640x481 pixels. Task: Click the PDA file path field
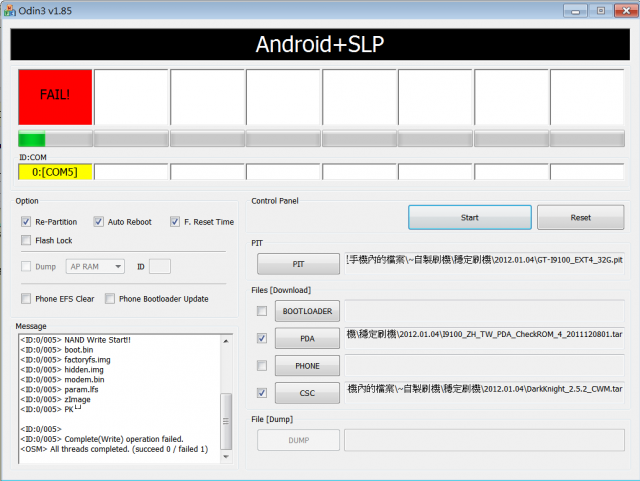click(x=484, y=338)
